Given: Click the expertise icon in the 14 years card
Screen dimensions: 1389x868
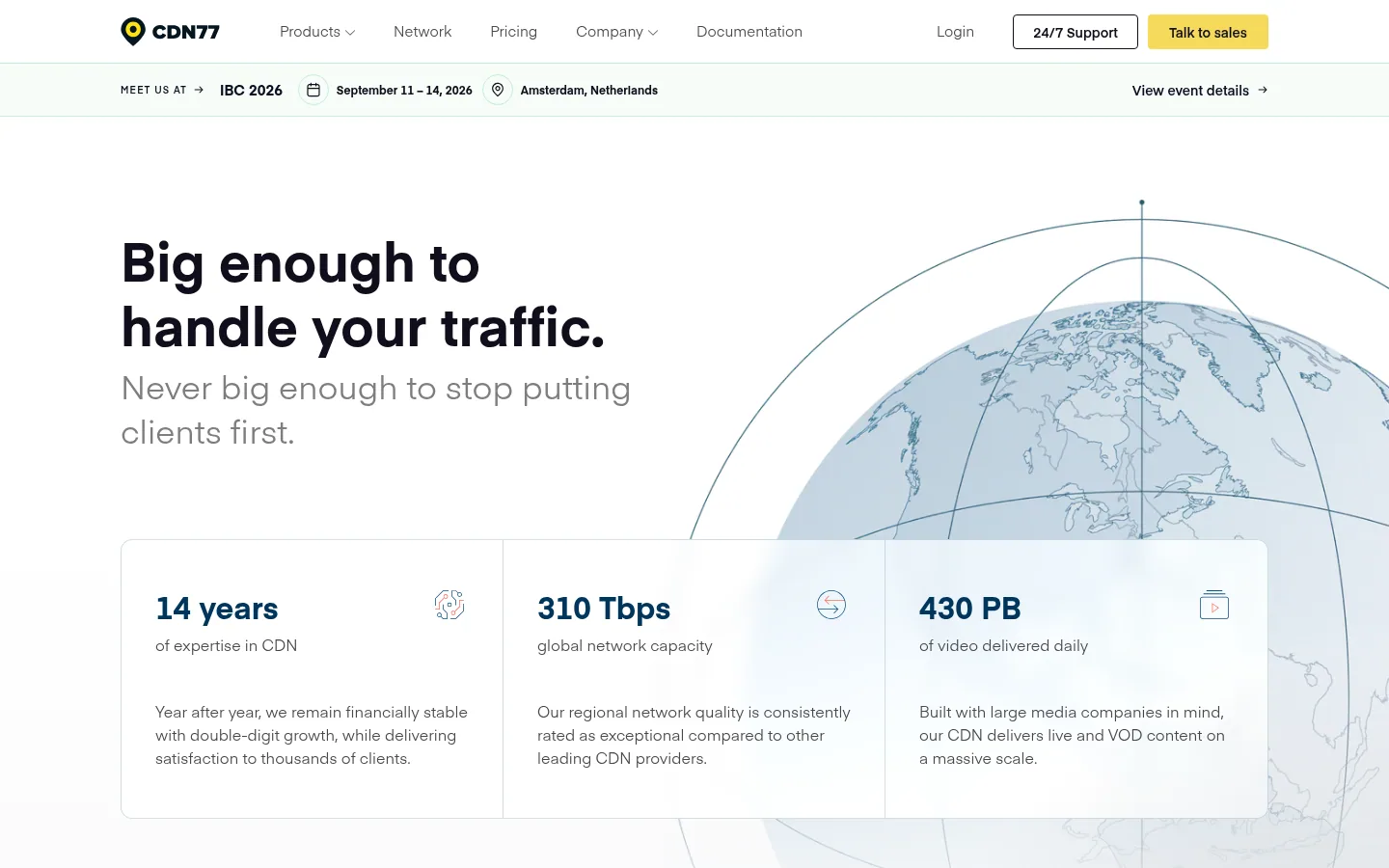Looking at the screenshot, I should [449, 605].
